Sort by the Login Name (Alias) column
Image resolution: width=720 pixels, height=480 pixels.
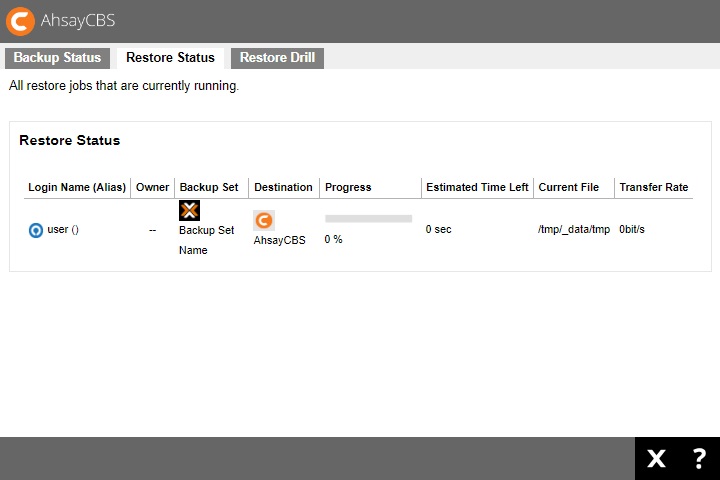point(77,187)
